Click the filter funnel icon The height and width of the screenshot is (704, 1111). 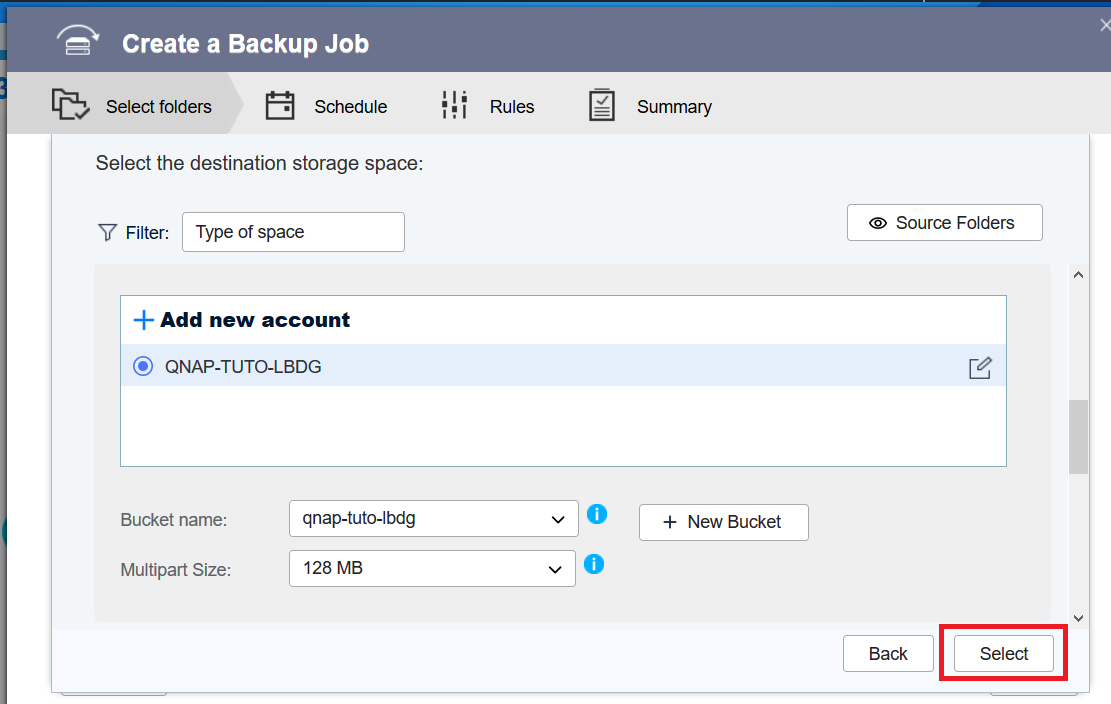[107, 232]
